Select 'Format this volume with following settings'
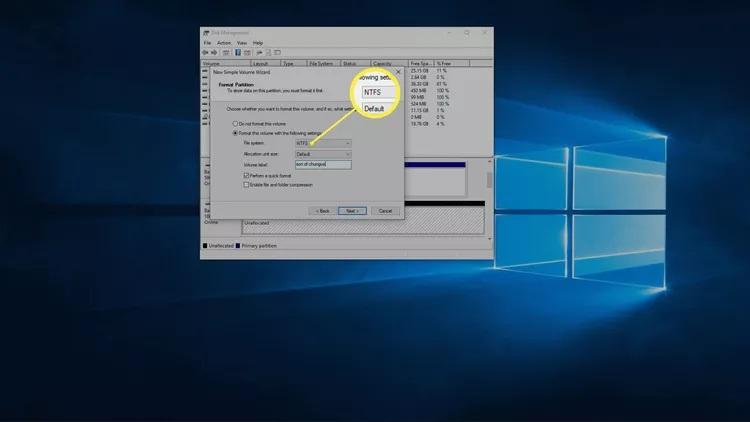This screenshot has height=422, width=750. click(x=236, y=133)
